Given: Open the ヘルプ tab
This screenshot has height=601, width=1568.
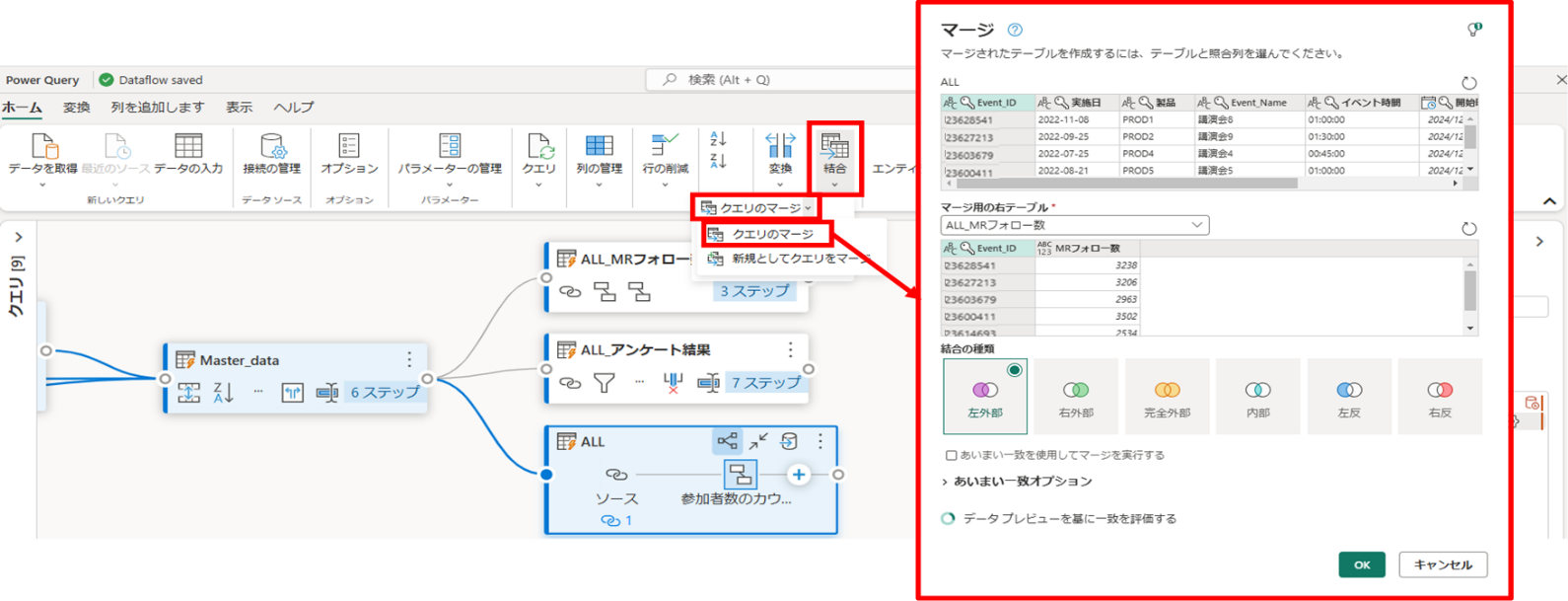Looking at the screenshot, I should pyautogui.click(x=293, y=108).
